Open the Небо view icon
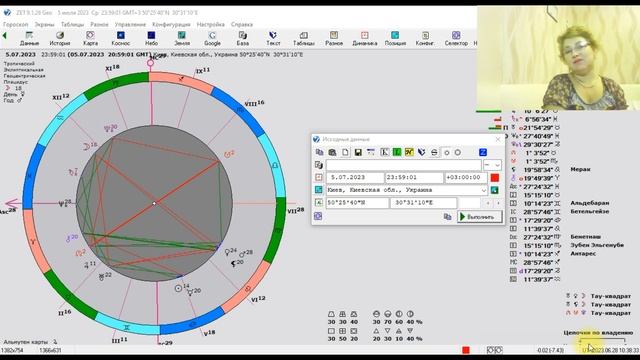This screenshot has height=360, width=640. pos(151,38)
